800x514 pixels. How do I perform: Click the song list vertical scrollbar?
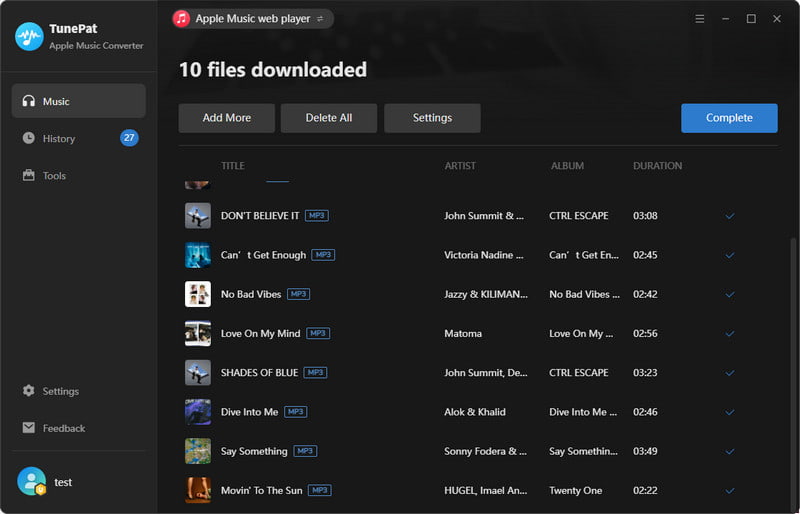click(792, 373)
